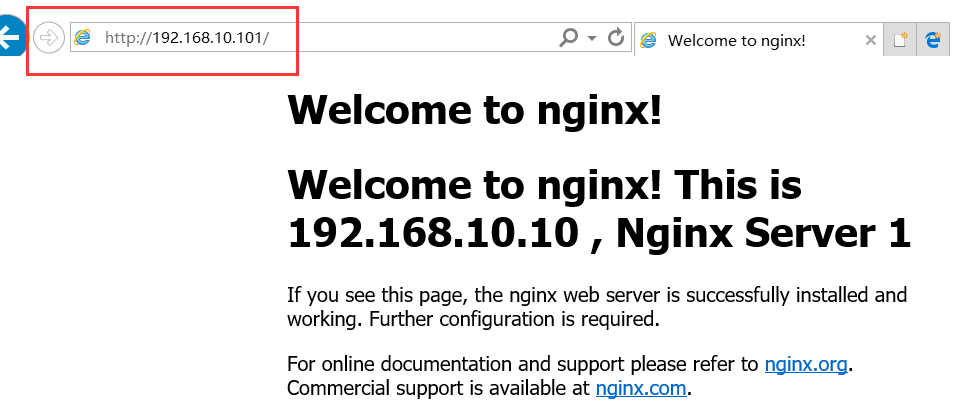Click the Forward navigation arrow button

48,38
